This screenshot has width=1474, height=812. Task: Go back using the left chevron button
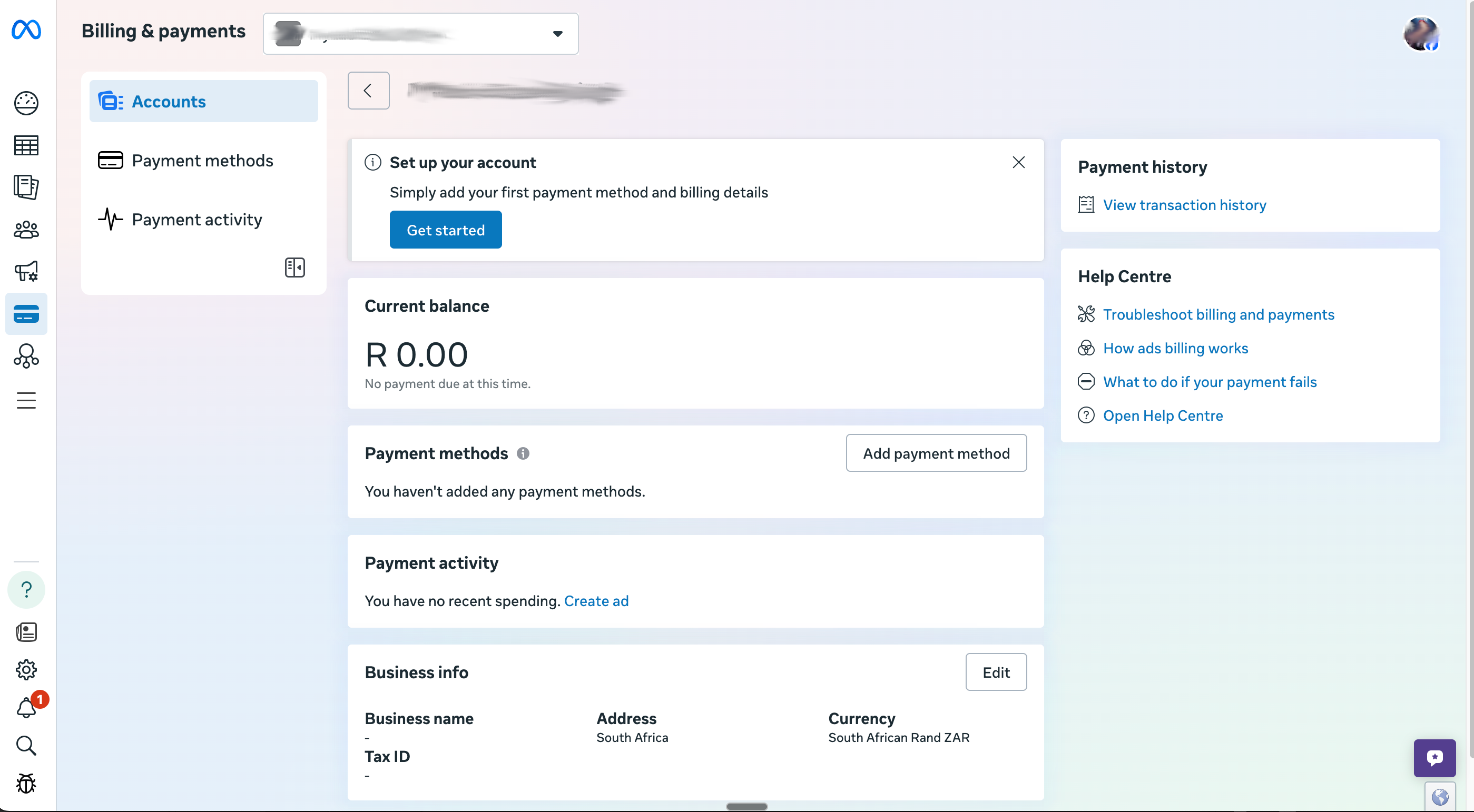[368, 91]
